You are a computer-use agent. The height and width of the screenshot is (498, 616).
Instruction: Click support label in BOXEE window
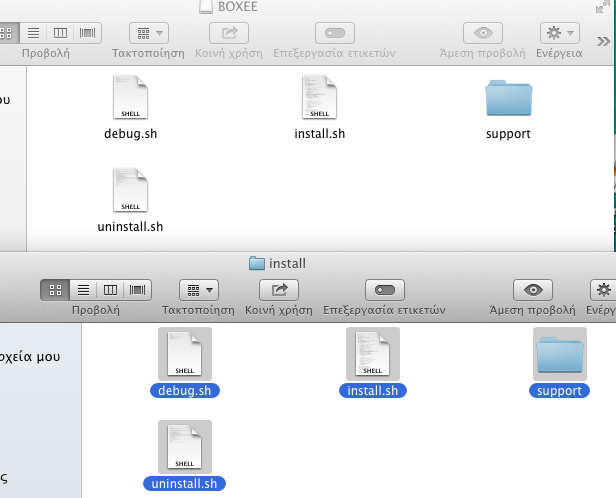click(x=508, y=134)
